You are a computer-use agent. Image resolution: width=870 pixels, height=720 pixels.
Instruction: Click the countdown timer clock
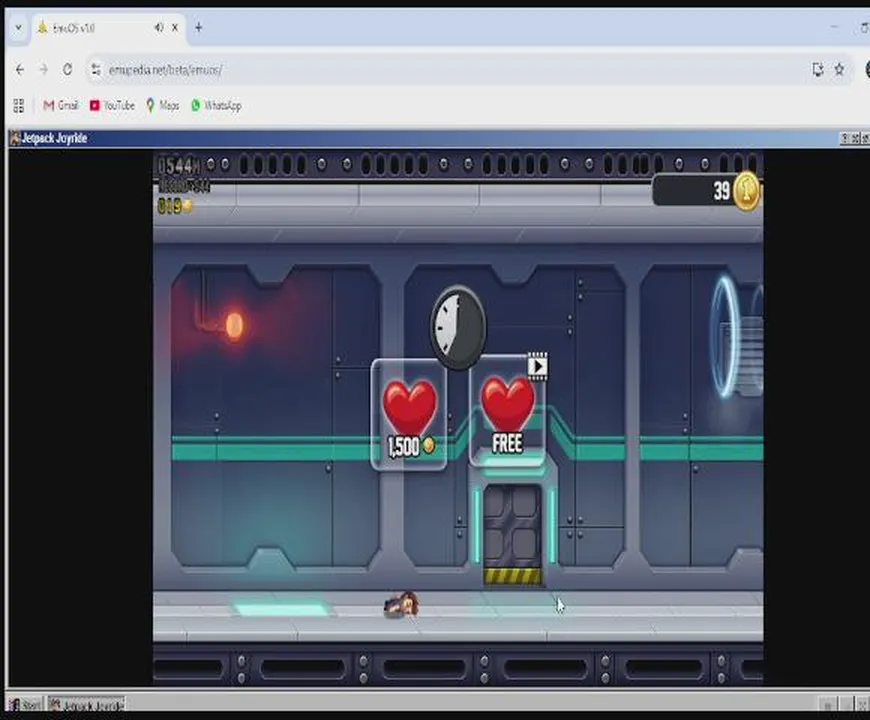pos(458,327)
